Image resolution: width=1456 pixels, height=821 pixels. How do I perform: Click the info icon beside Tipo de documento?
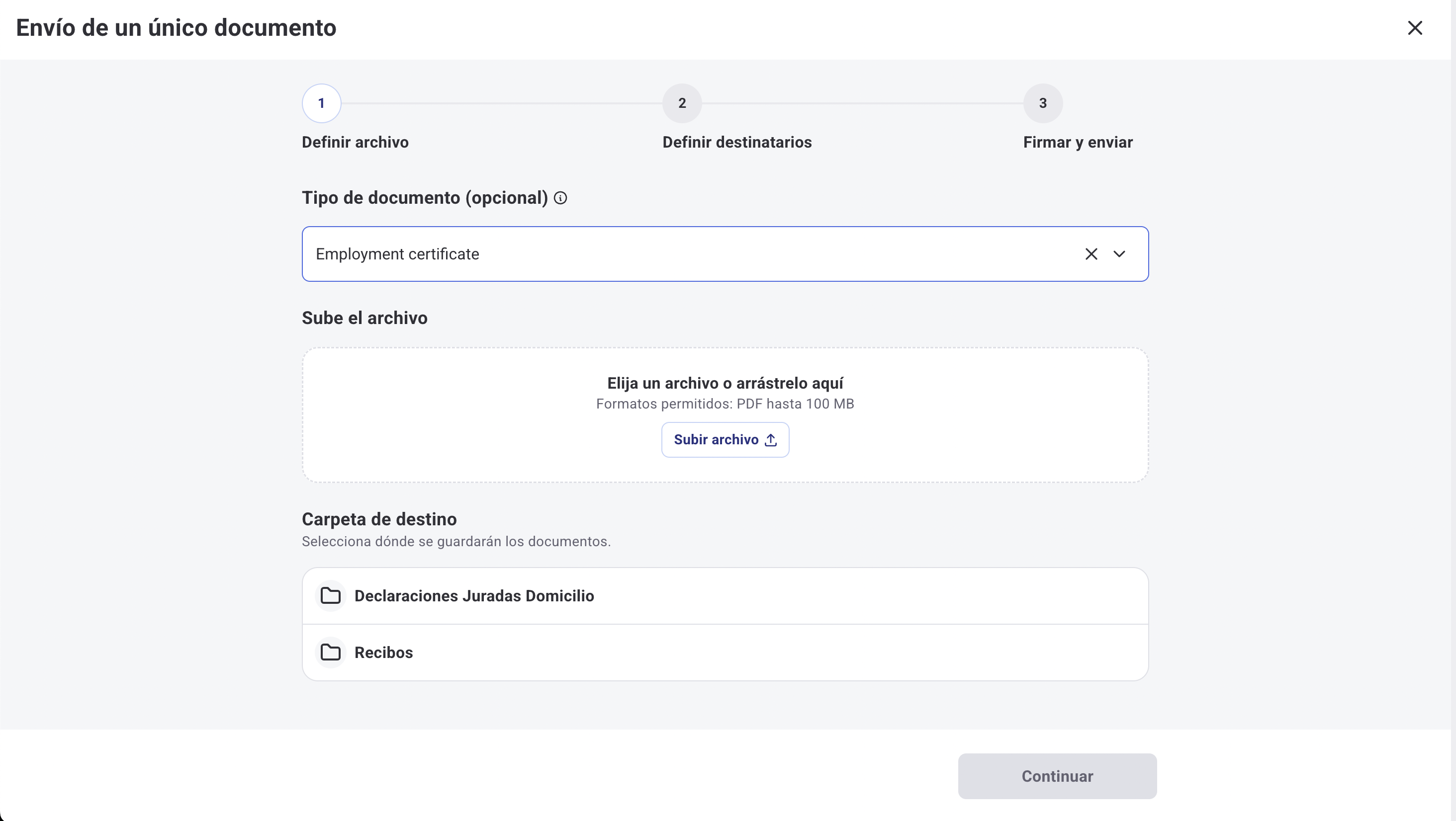click(560, 198)
